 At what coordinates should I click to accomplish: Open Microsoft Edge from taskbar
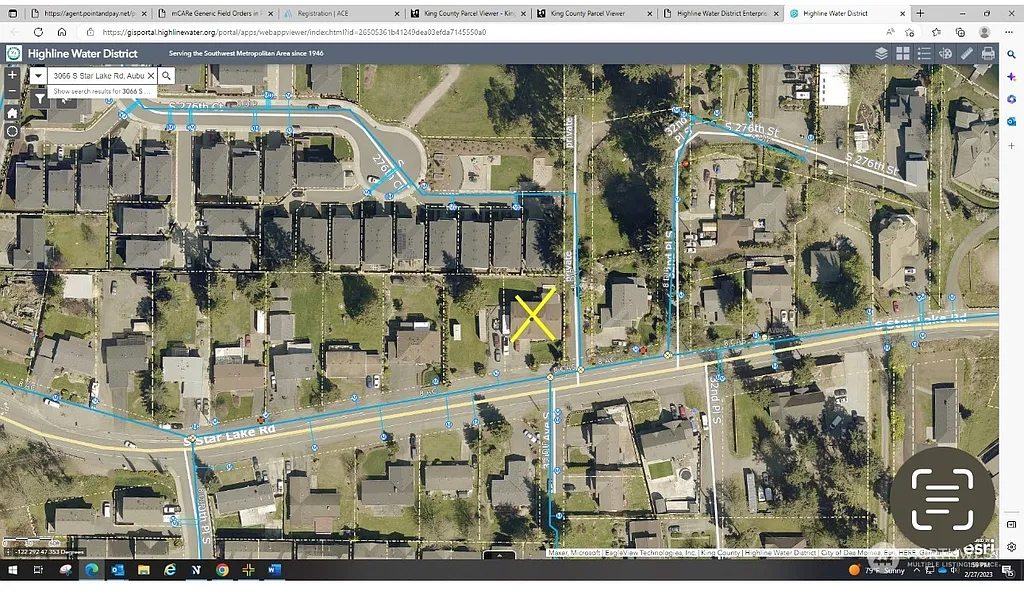91,570
